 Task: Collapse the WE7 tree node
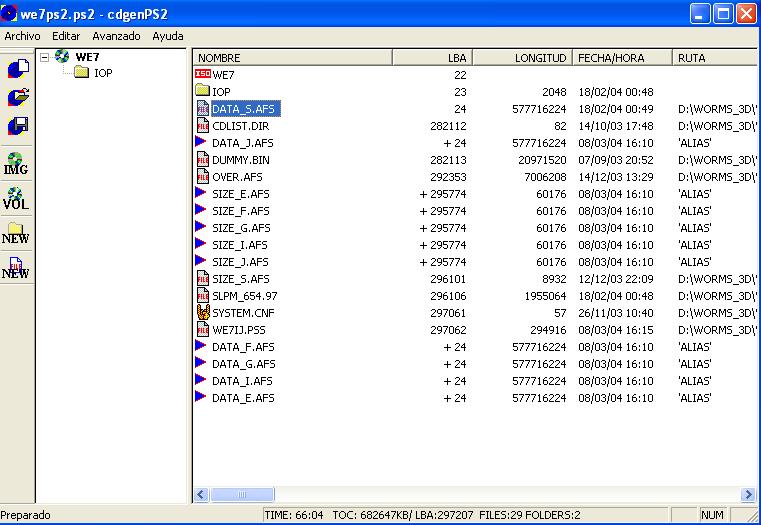coord(45,57)
